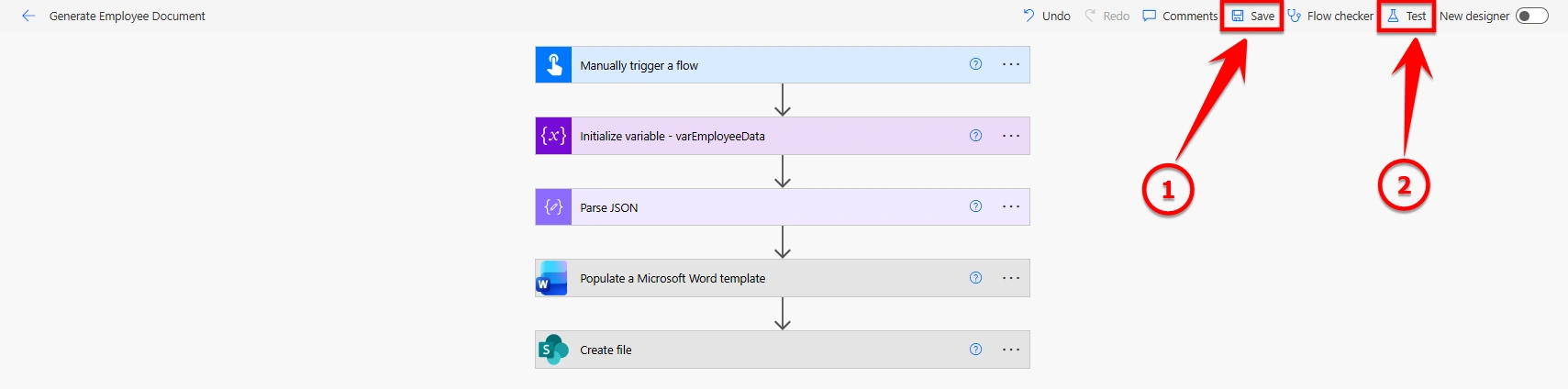
Task: Toggle the New designer switch
Action: pyautogui.click(x=1531, y=16)
